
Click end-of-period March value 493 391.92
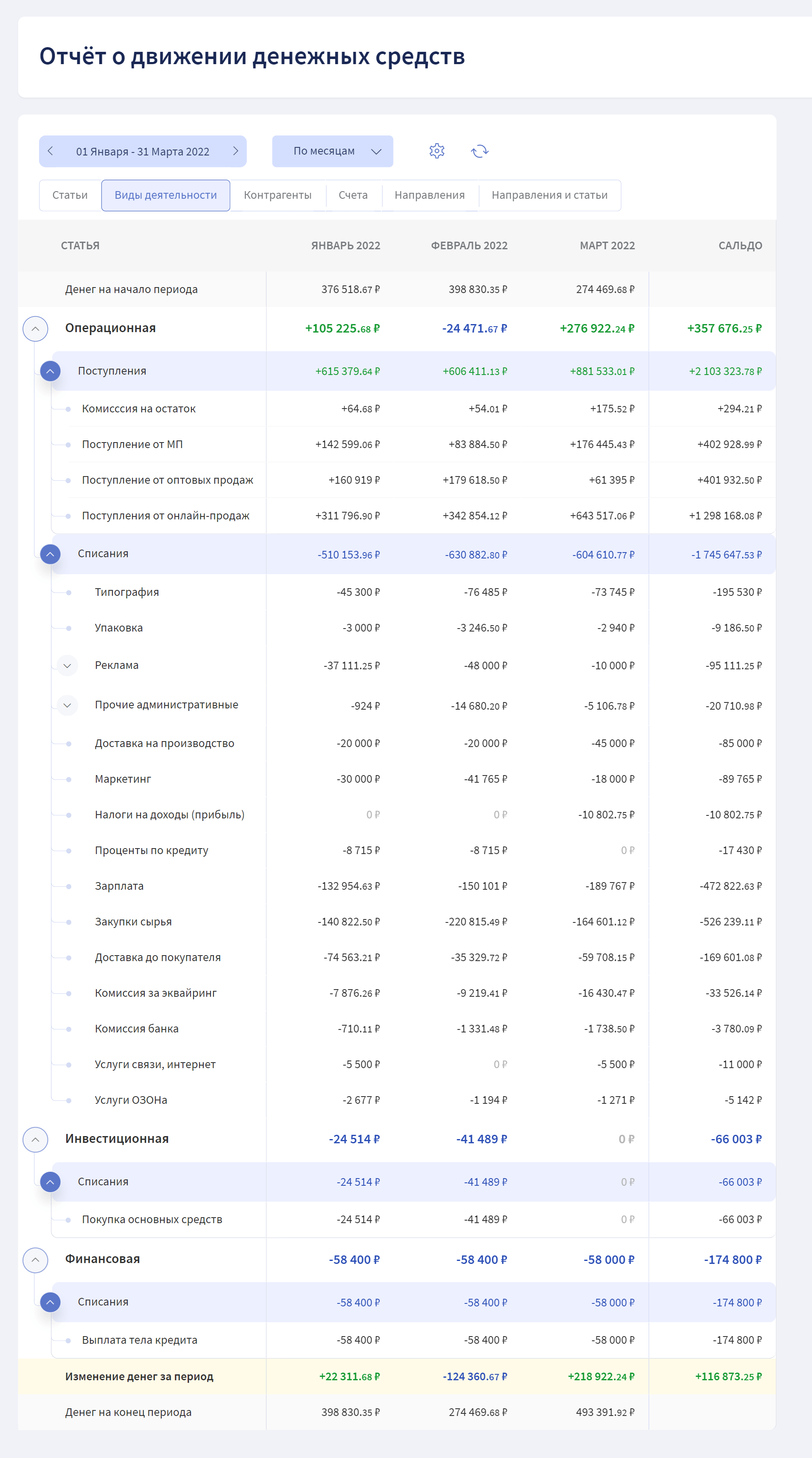[x=605, y=1412]
